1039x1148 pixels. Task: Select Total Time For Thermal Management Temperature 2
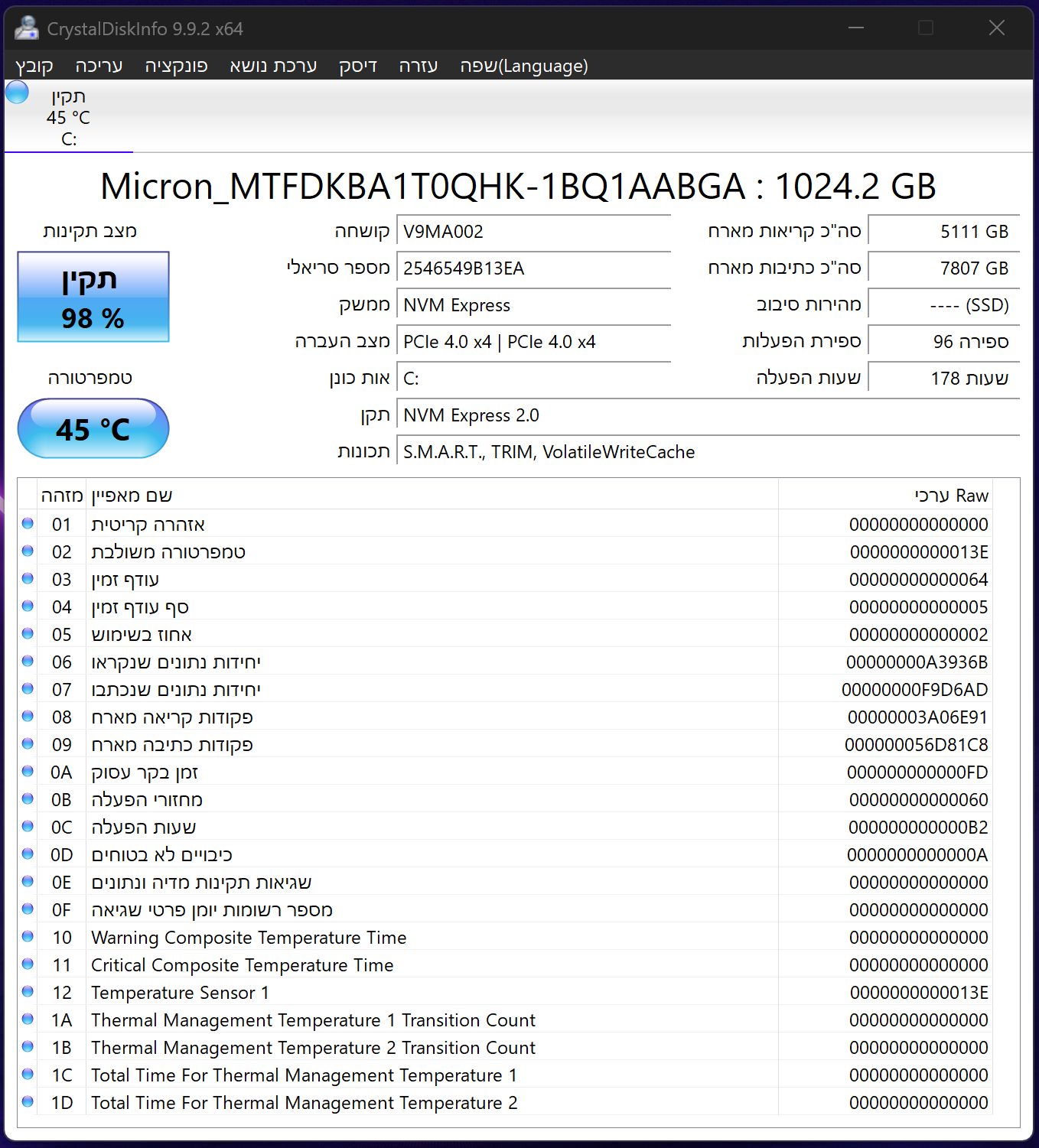point(305,1103)
